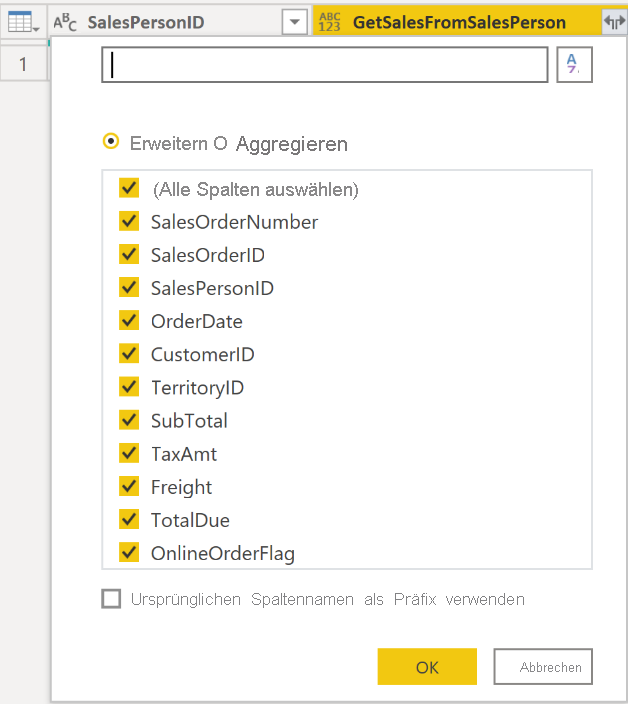628x704 pixels.
Task: Select row number 1
Action: (x=24, y=66)
